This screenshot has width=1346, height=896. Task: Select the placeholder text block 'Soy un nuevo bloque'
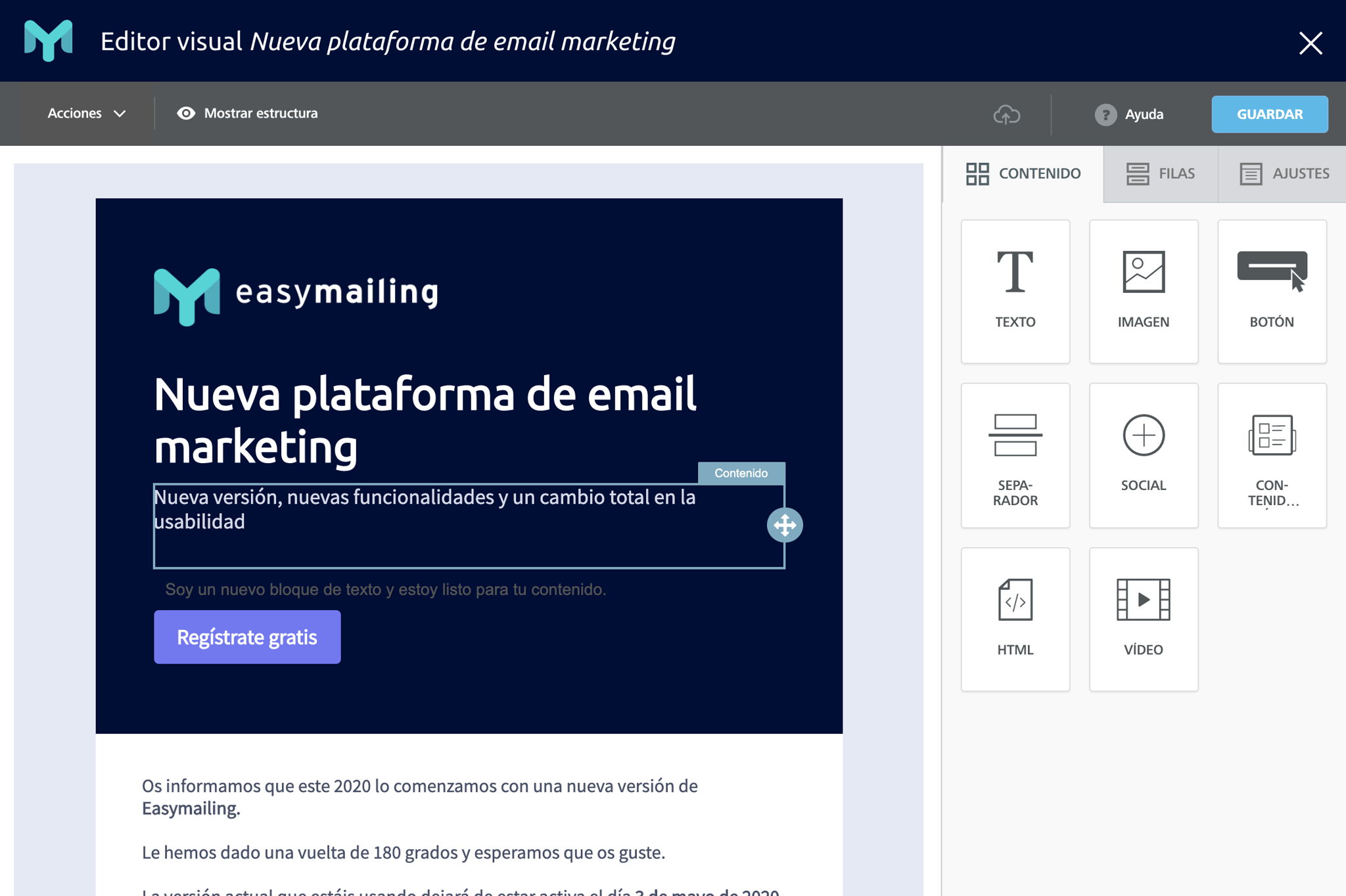[x=386, y=589]
